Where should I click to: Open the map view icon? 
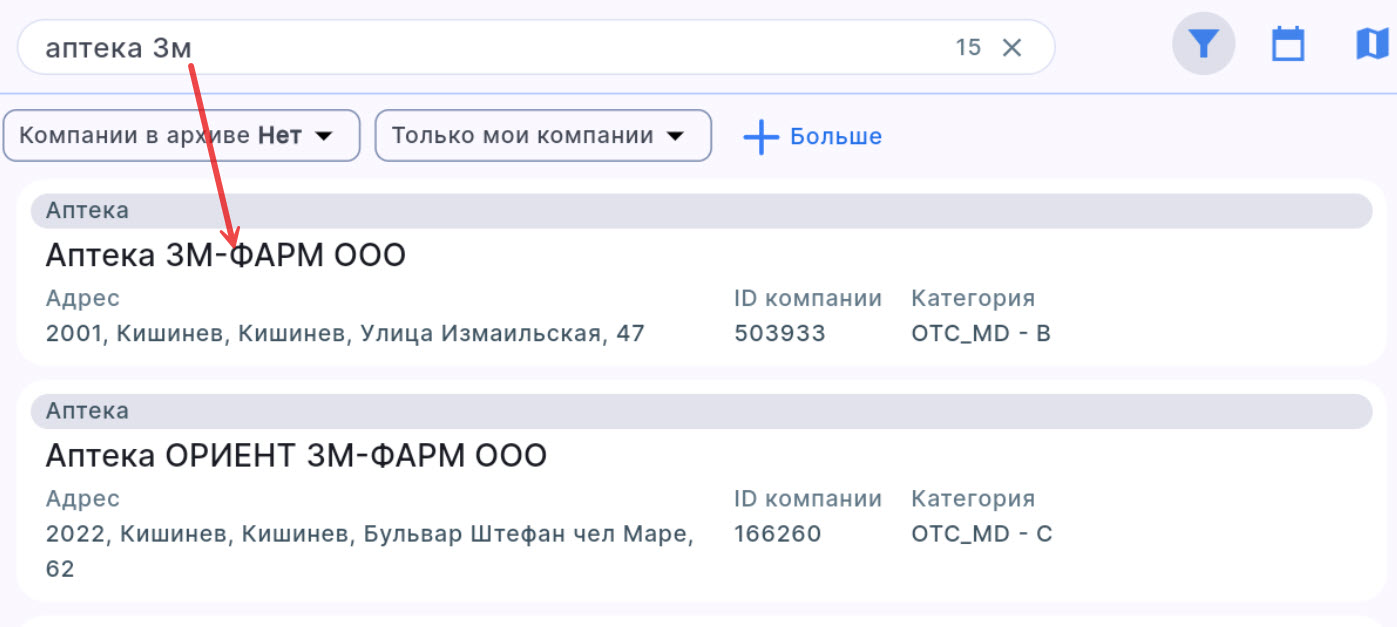[1372, 43]
